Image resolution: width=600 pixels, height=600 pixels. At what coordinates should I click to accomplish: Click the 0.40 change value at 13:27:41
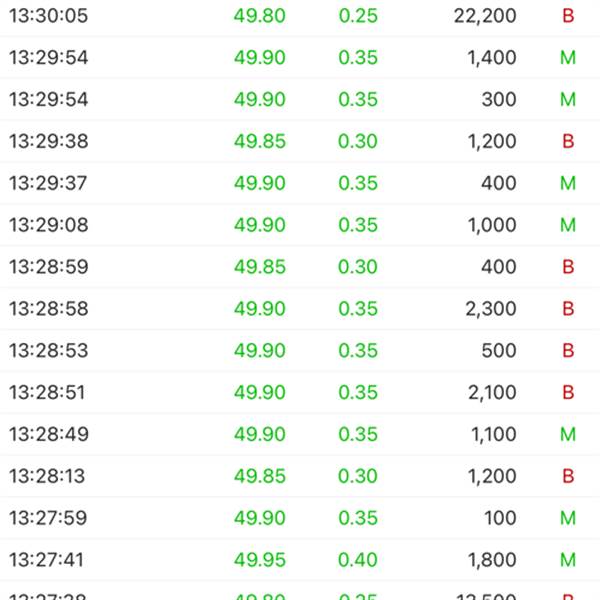pyautogui.click(x=358, y=560)
